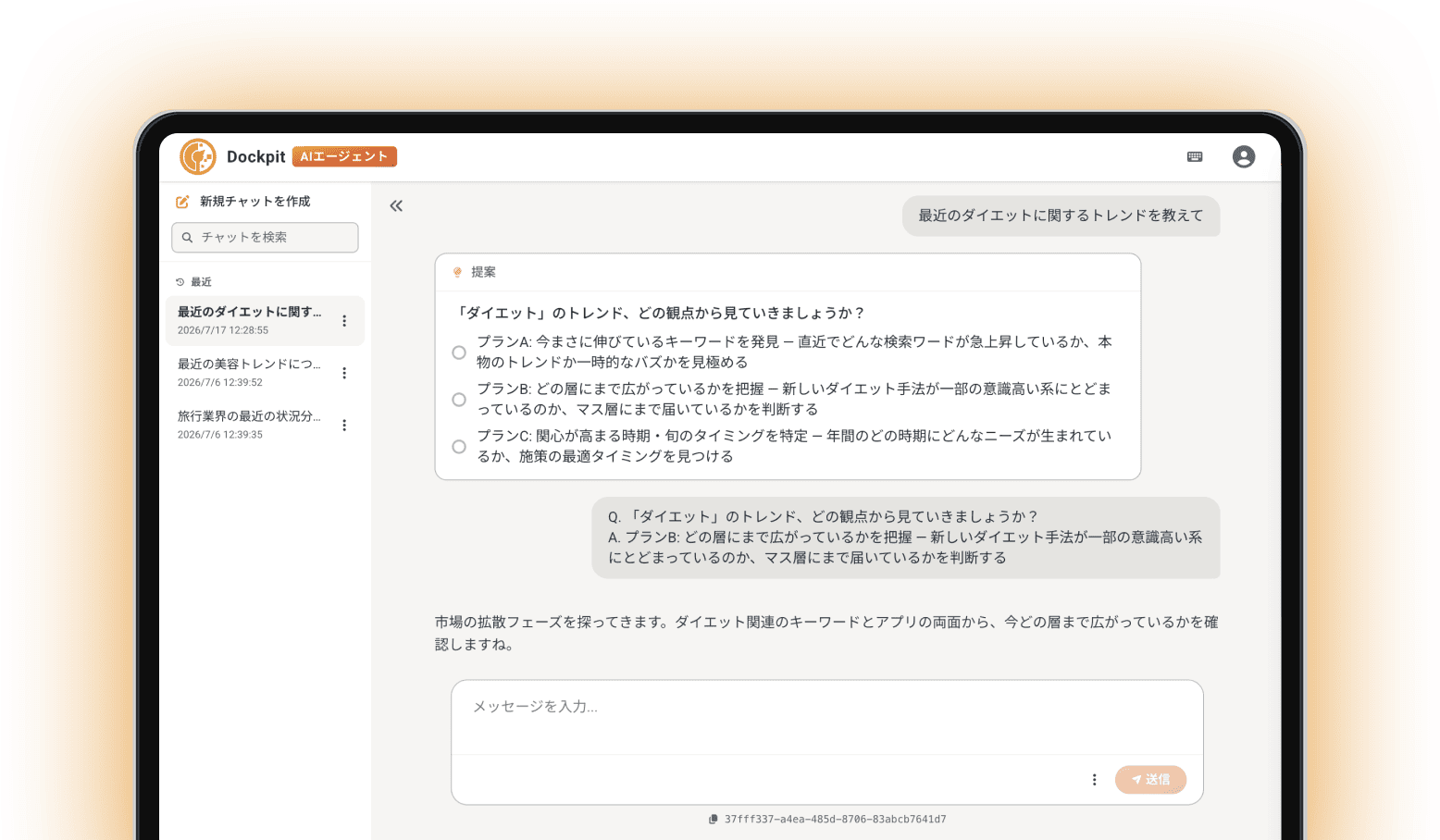Click the 送信 send button

[x=1150, y=780]
